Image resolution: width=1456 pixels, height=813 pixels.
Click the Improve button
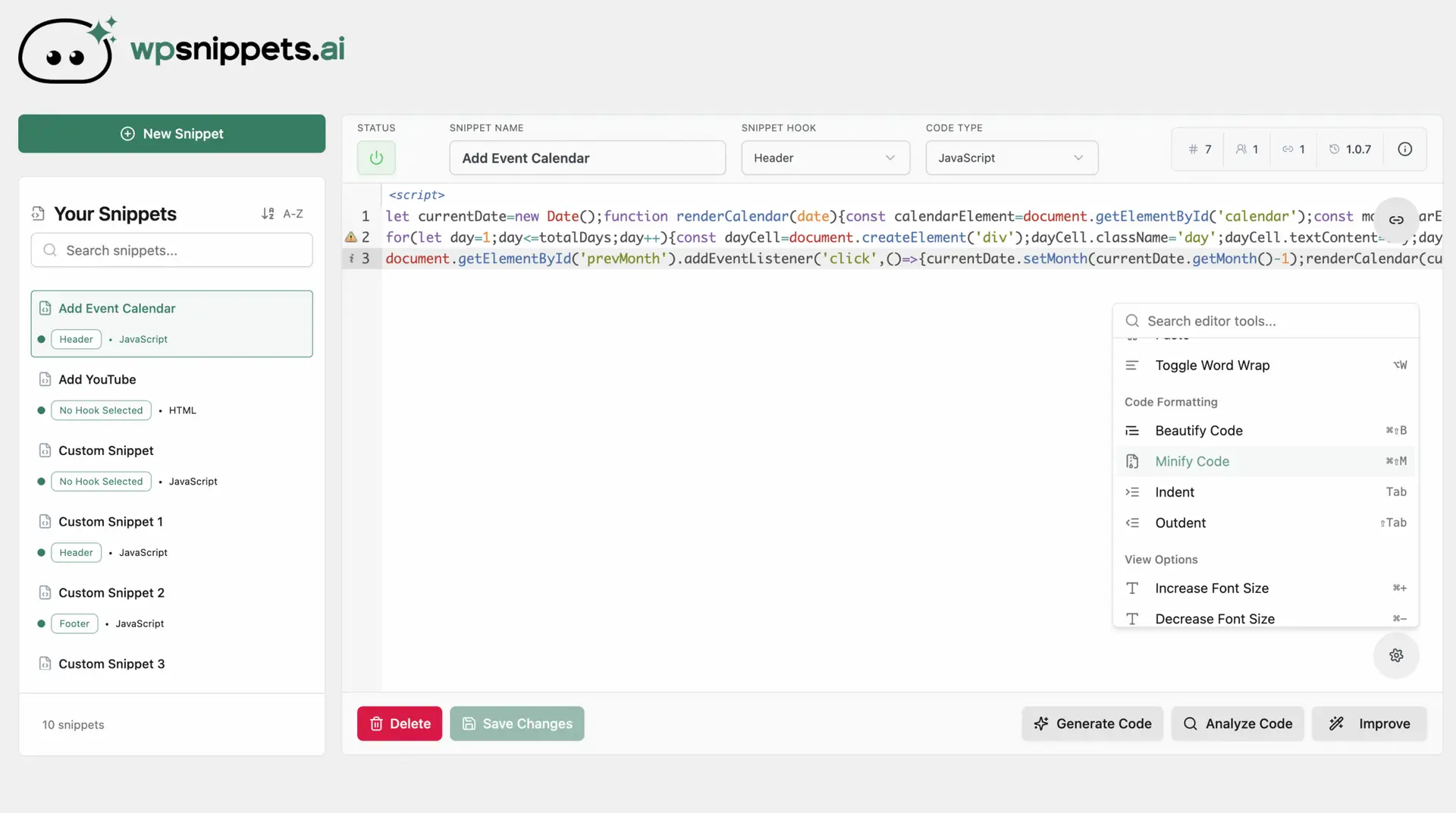coord(1370,724)
